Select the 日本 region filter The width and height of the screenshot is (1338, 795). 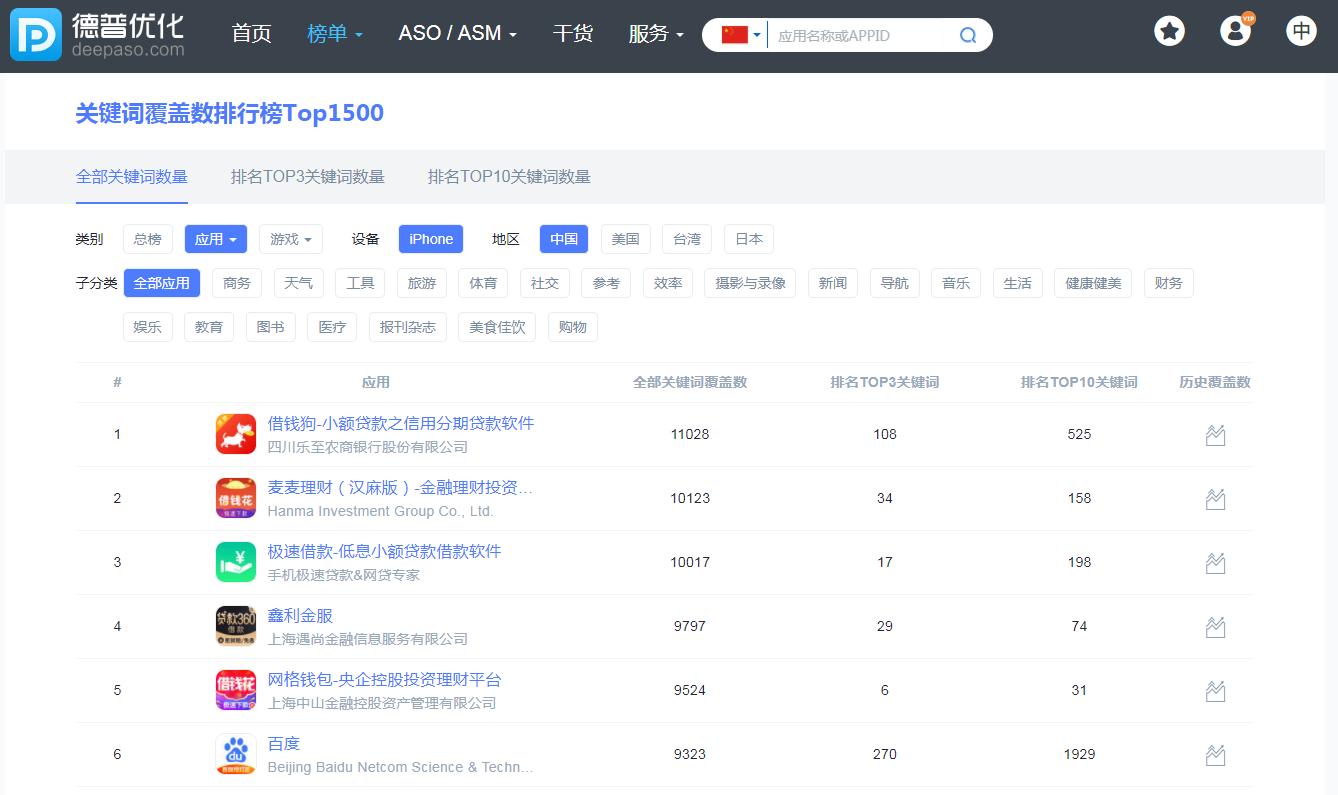tap(749, 239)
